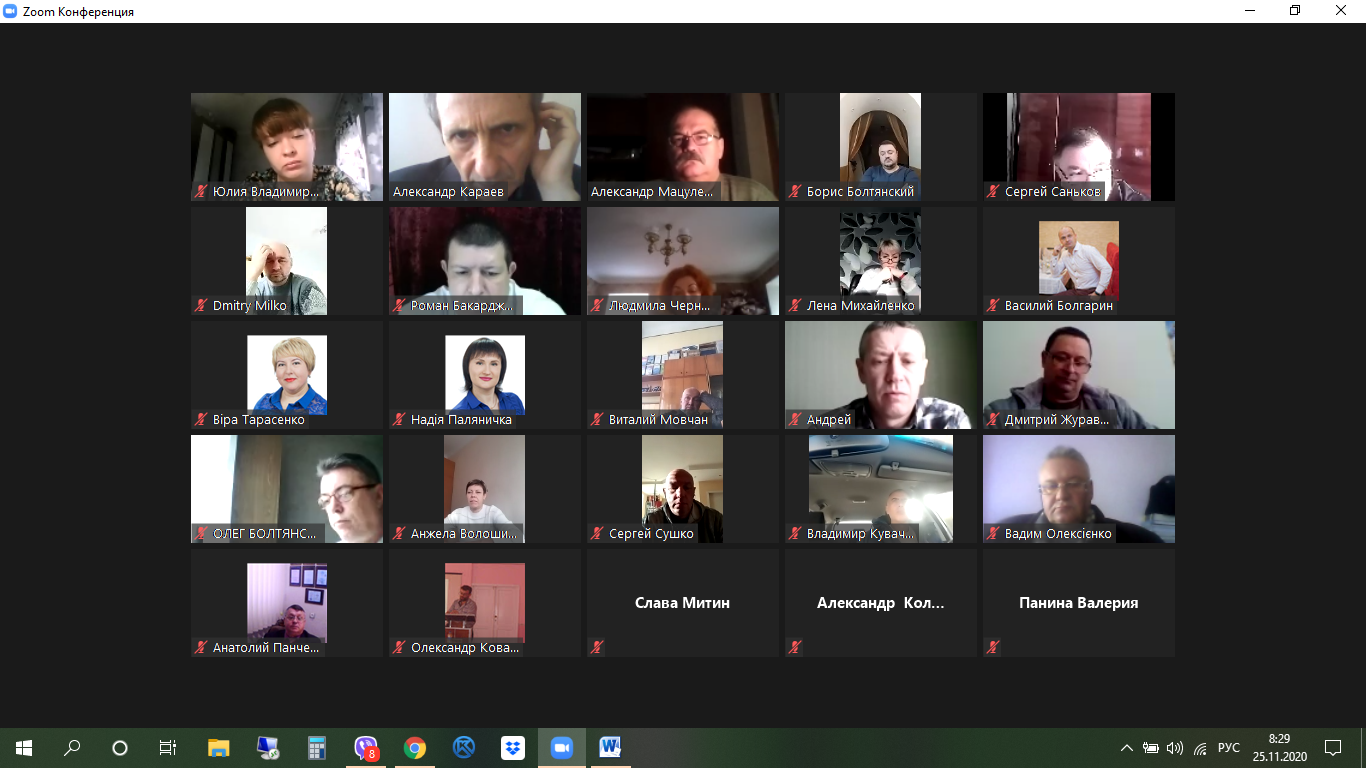Select the muted mic icon by Дмитрий Журав...
1366x768 pixels.
click(993, 420)
